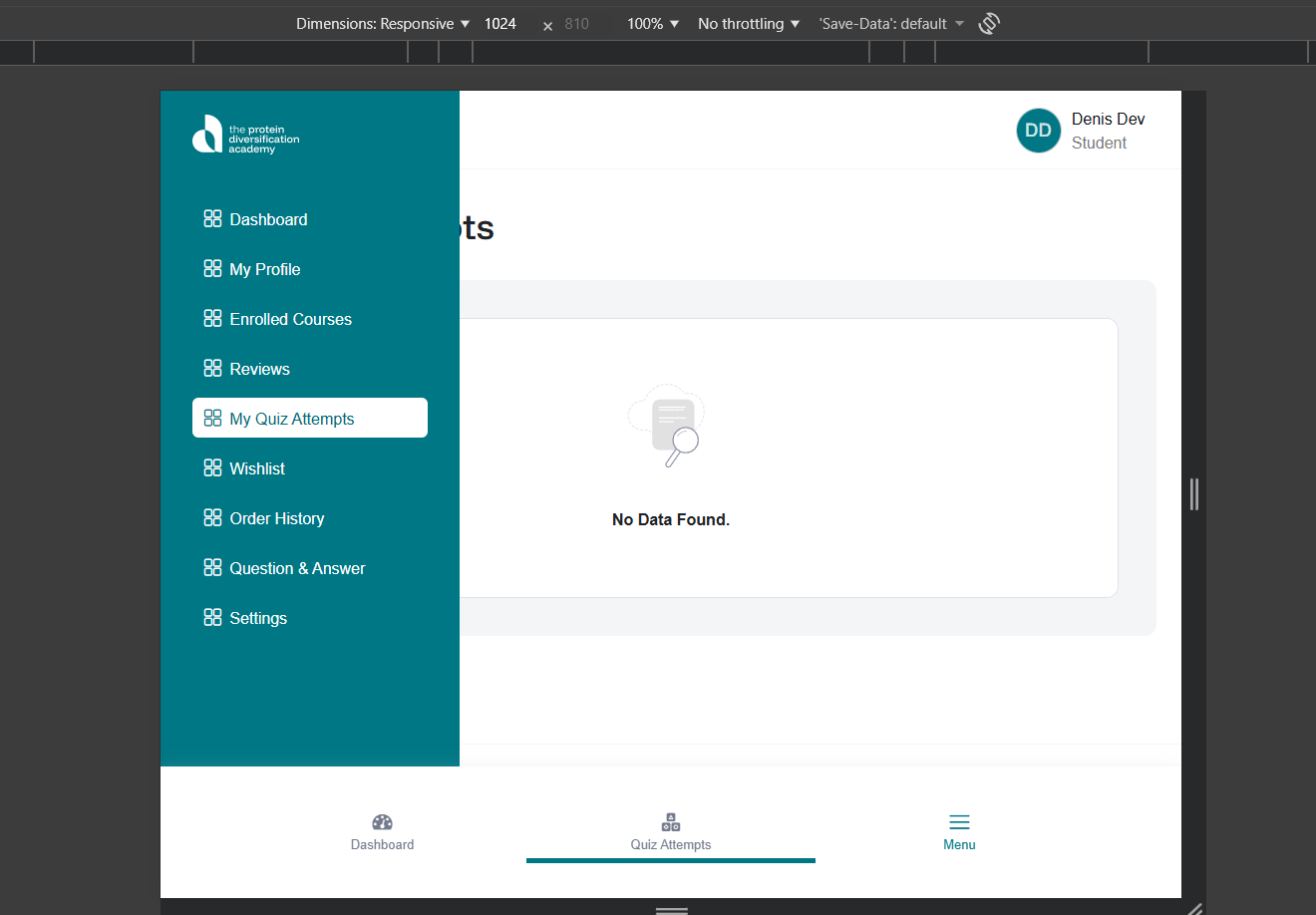Viewport: 1316px width, 915px height.
Task: Open Order History in the sidebar
Action: (310, 518)
